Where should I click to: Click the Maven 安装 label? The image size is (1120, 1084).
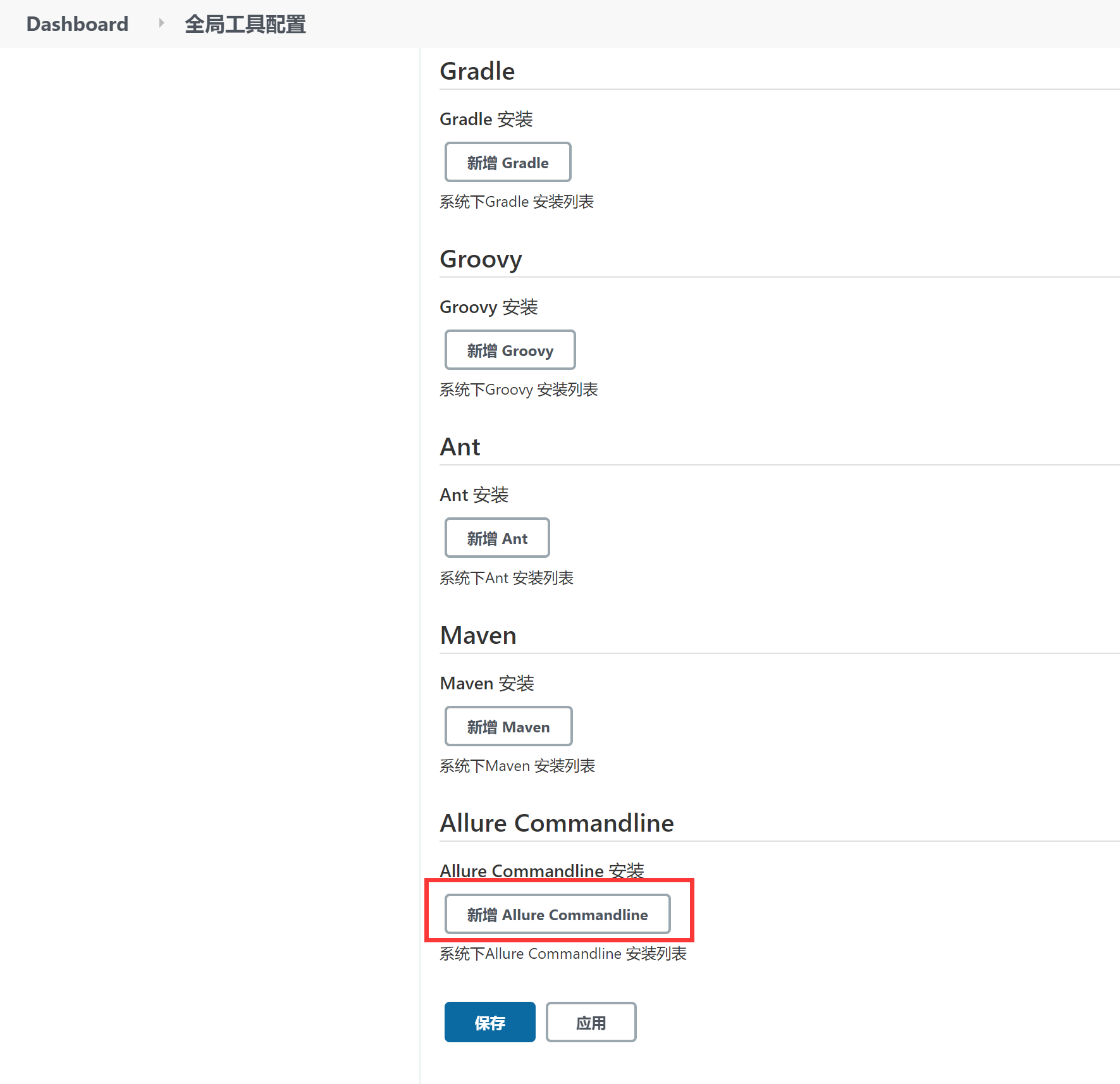[486, 684]
